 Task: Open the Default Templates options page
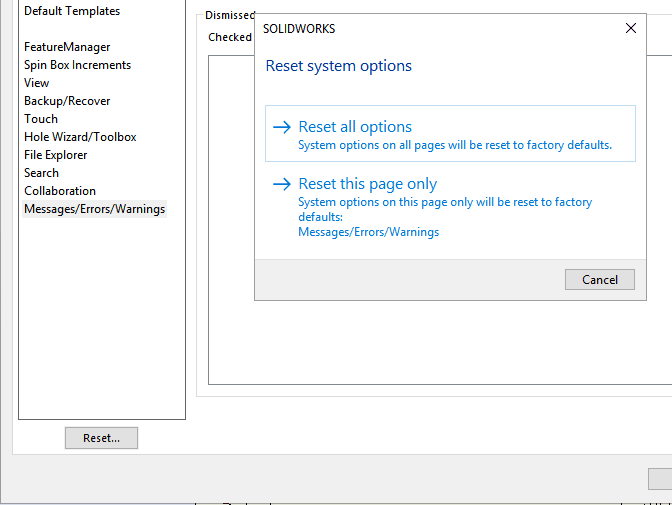point(72,11)
